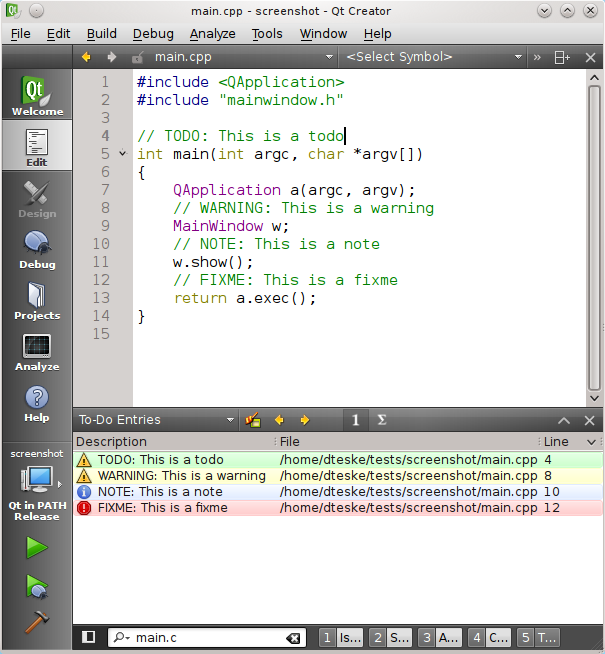Clear the locator search field
Image resolution: width=605 pixels, height=654 pixels.
[293, 638]
